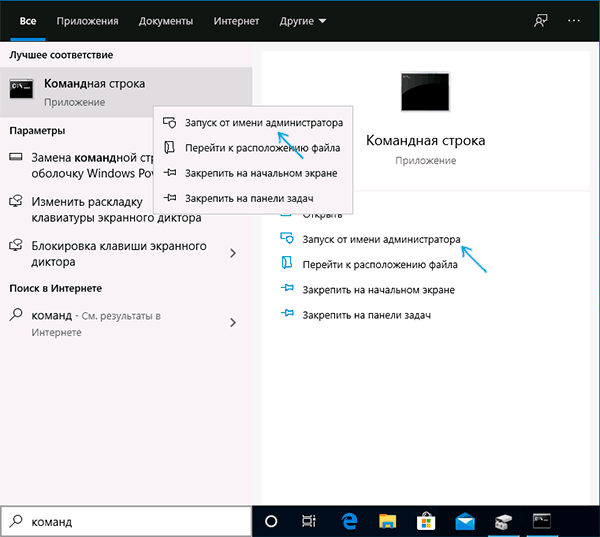Click the Лучшее соответствие heading
The width and height of the screenshot is (600, 537).
coord(61,55)
